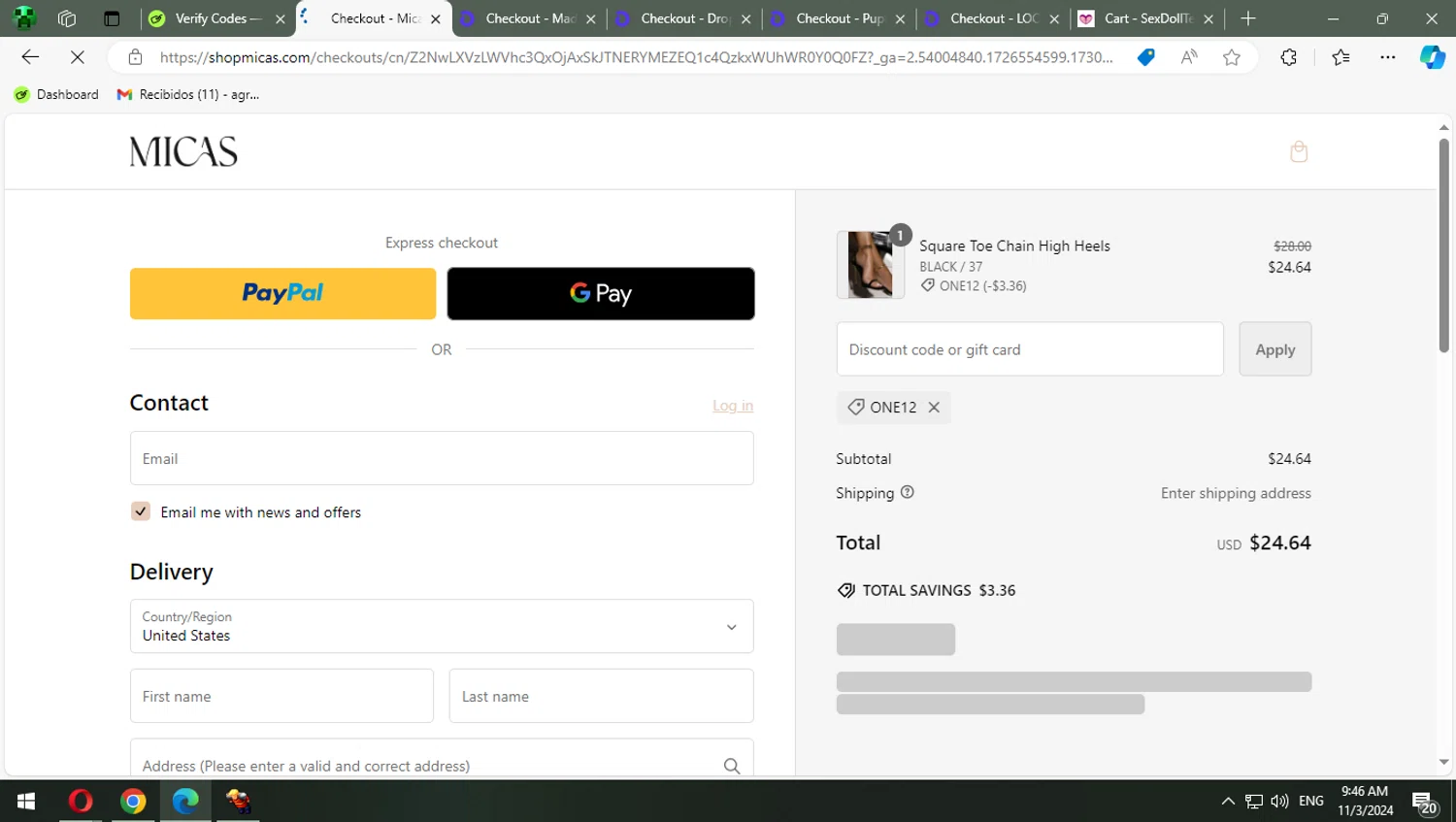
Task: Switch to the Cart - SexDollTe tab
Action: tap(1148, 18)
